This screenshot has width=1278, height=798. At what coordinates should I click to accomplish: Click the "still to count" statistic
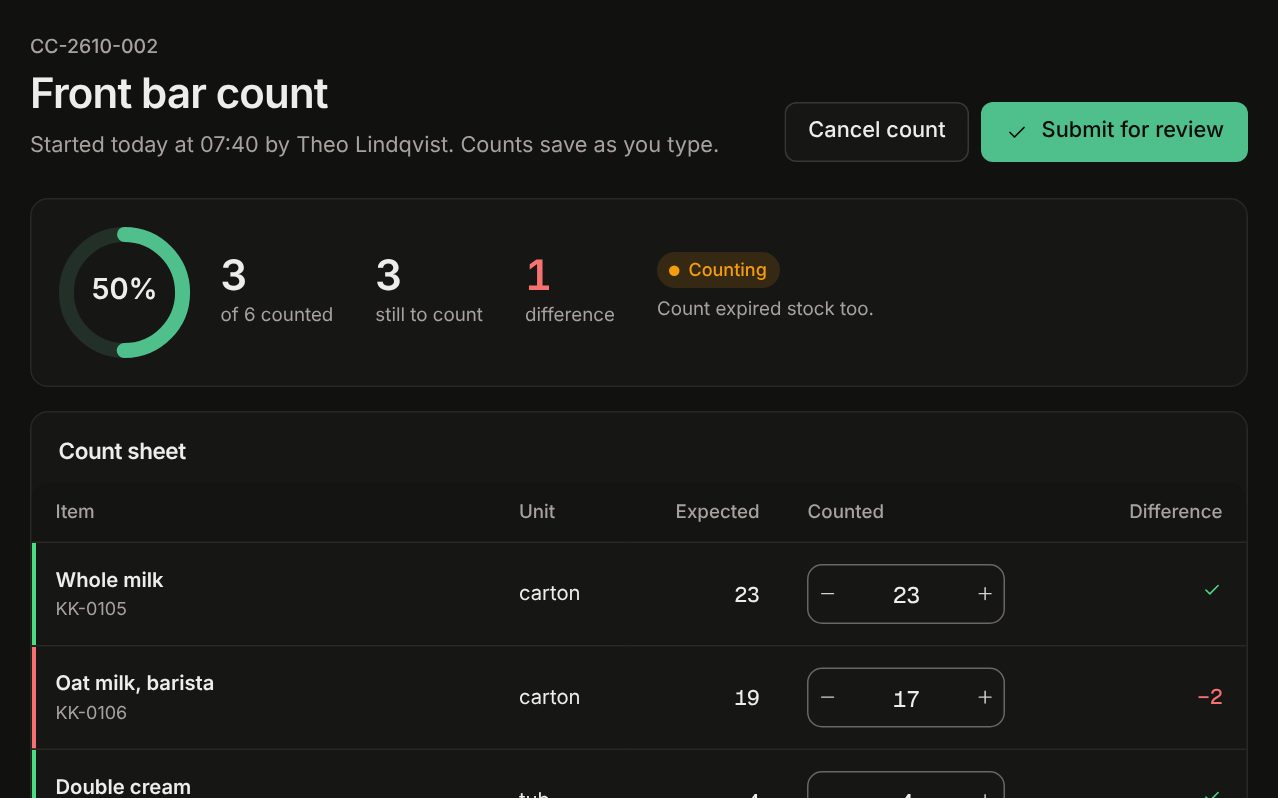[429, 291]
